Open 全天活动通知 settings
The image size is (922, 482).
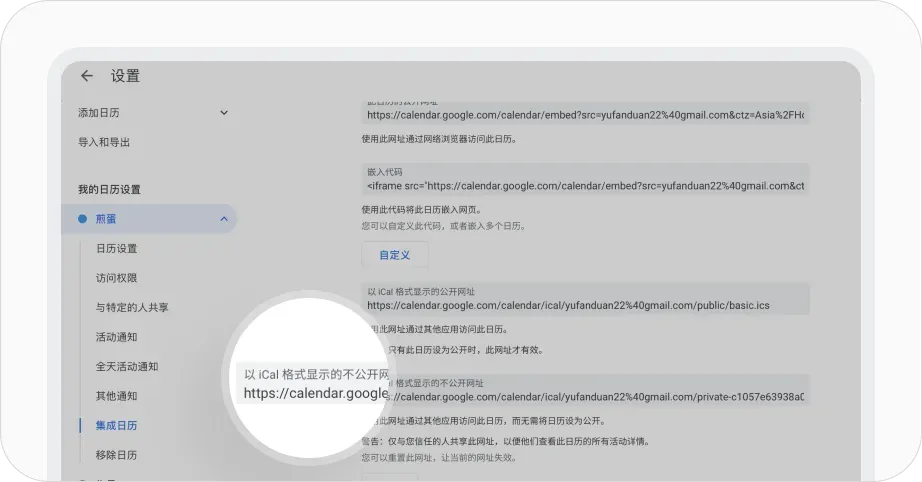pyautogui.click(x=127, y=366)
